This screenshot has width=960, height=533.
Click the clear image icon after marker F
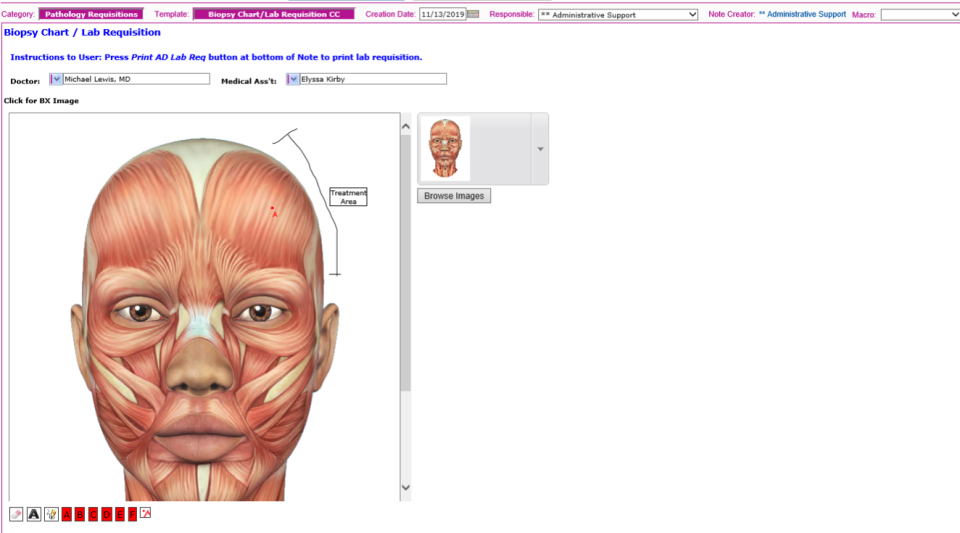tap(146, 514)
